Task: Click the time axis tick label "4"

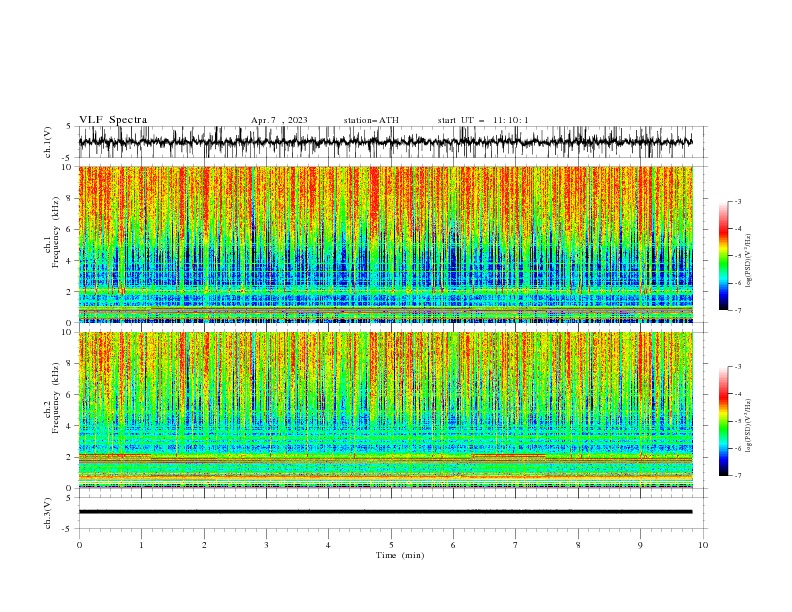Action: coord(328,545)
